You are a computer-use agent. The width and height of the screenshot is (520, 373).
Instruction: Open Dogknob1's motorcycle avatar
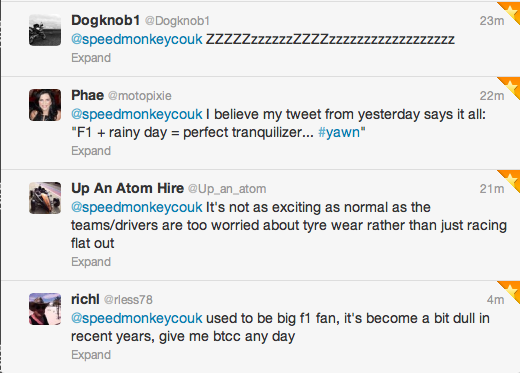45,30
